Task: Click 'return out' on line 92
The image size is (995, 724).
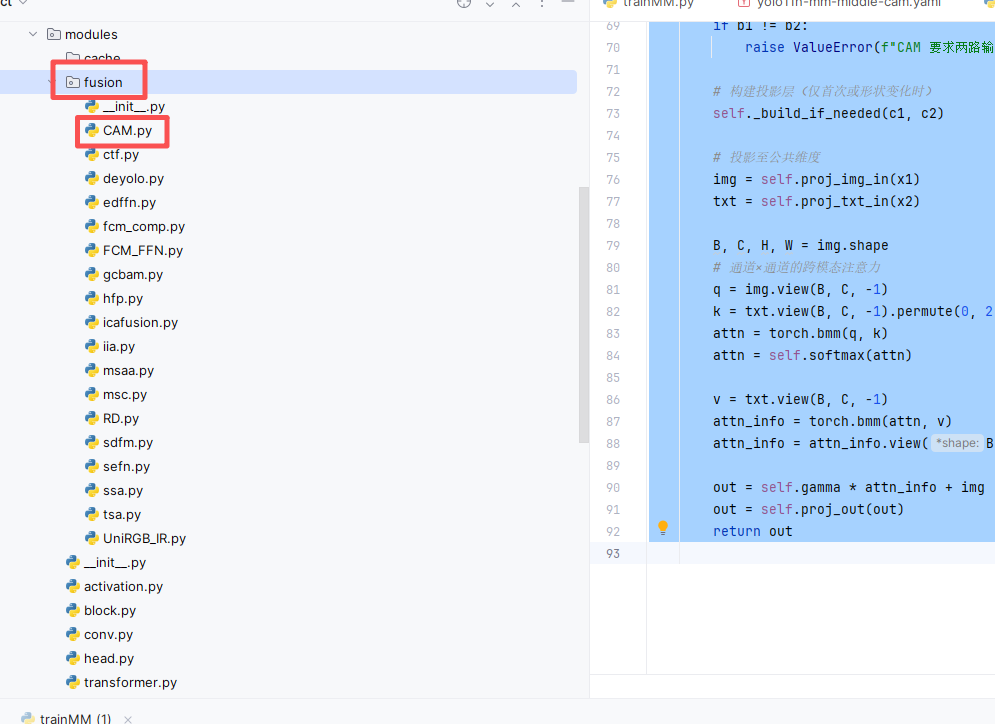Action: (753, 531)
